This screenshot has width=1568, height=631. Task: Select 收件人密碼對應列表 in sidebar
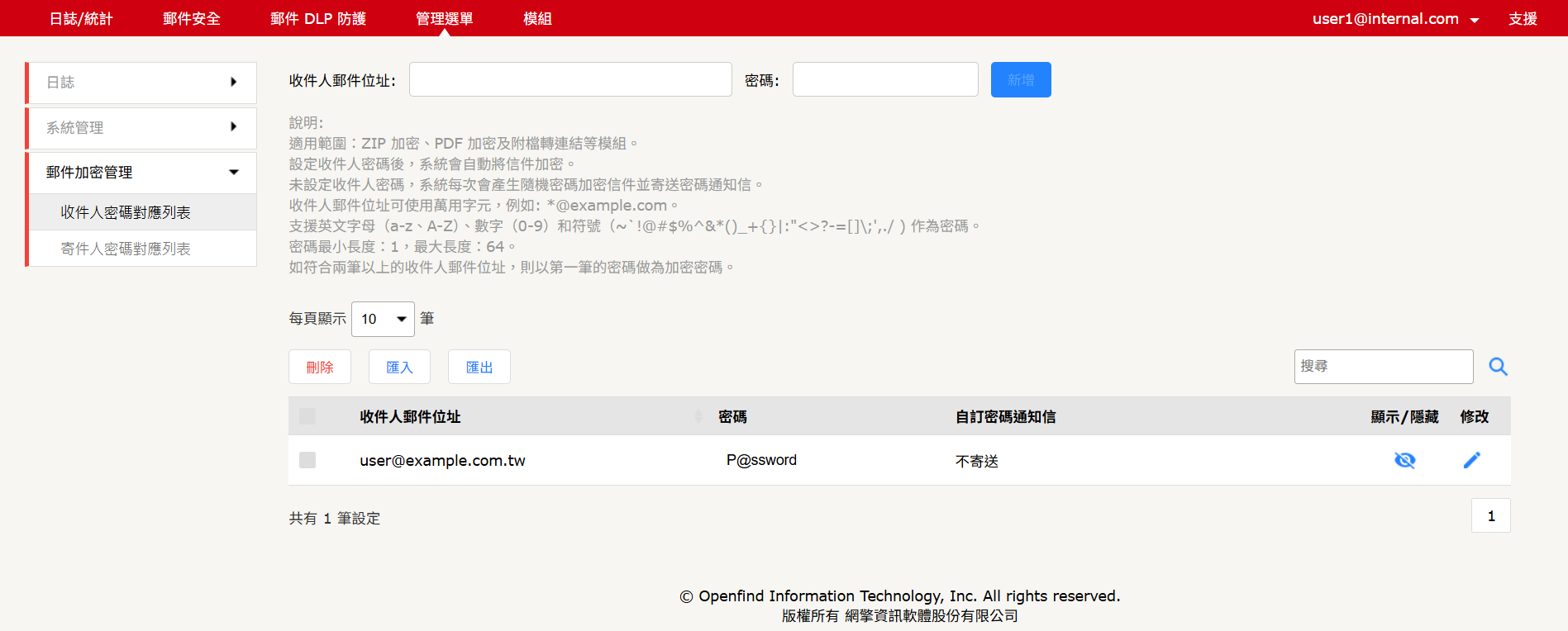pos(142,212)
